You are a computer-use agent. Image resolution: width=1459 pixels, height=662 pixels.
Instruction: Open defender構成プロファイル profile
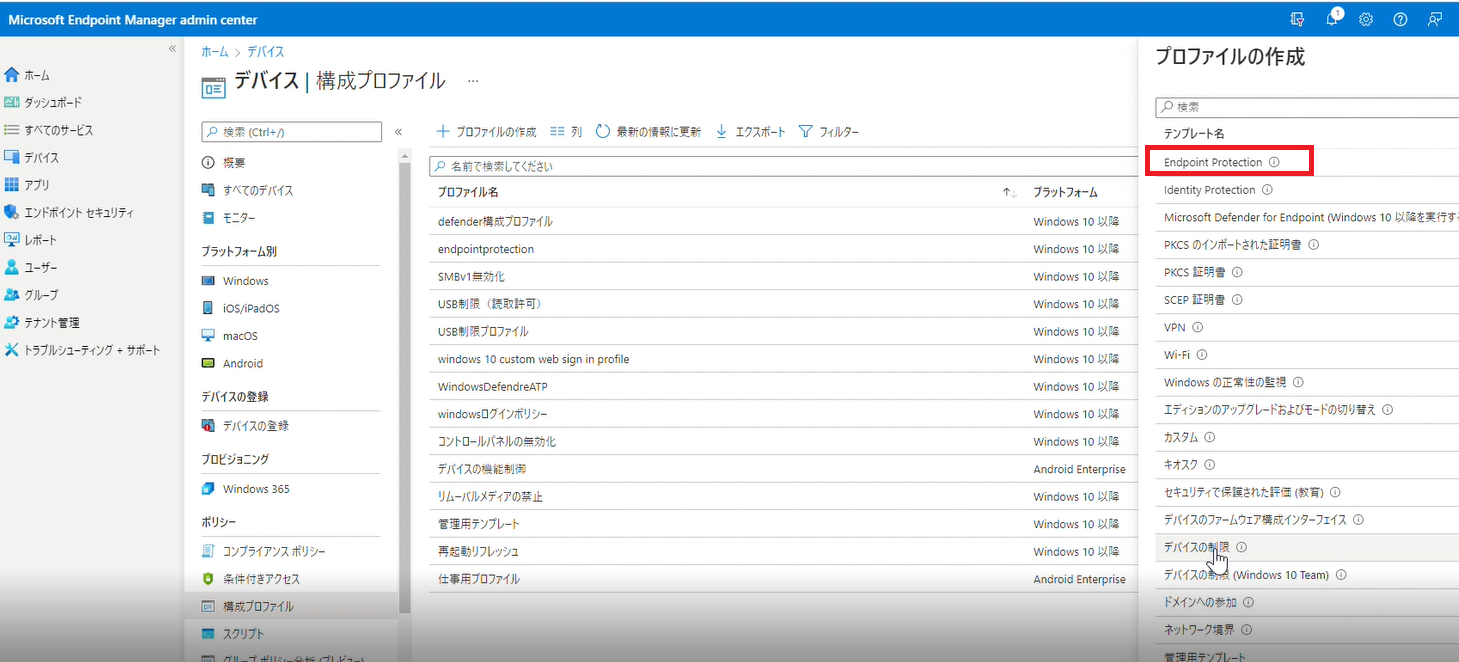click(x=495, y=221)
